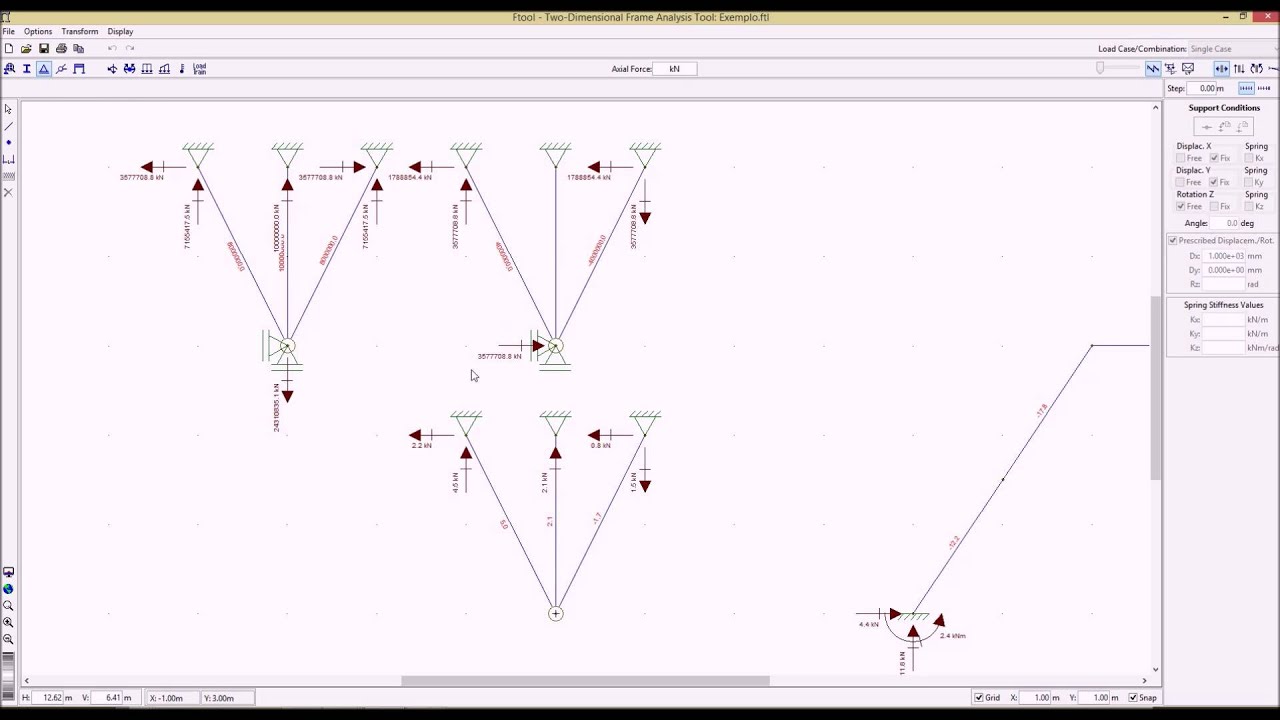Check Rotation Z Fix checkbox
The image size is (1280, 720).
(x=1214, y=206)
